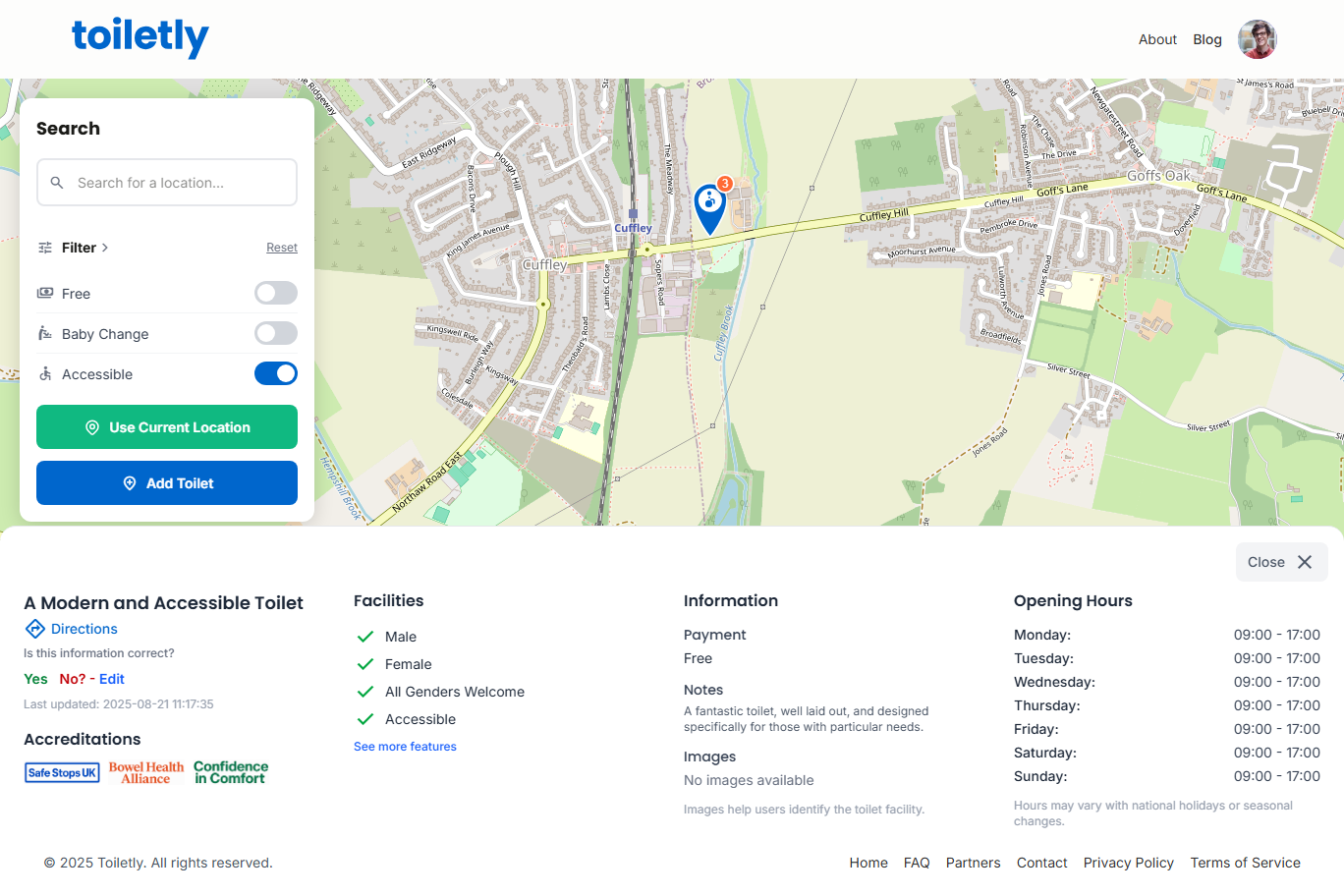Open the Privacy Policy link
Image resolution: width=1344 pixels, height=896 pixels.
click(x=1129, y=863)
